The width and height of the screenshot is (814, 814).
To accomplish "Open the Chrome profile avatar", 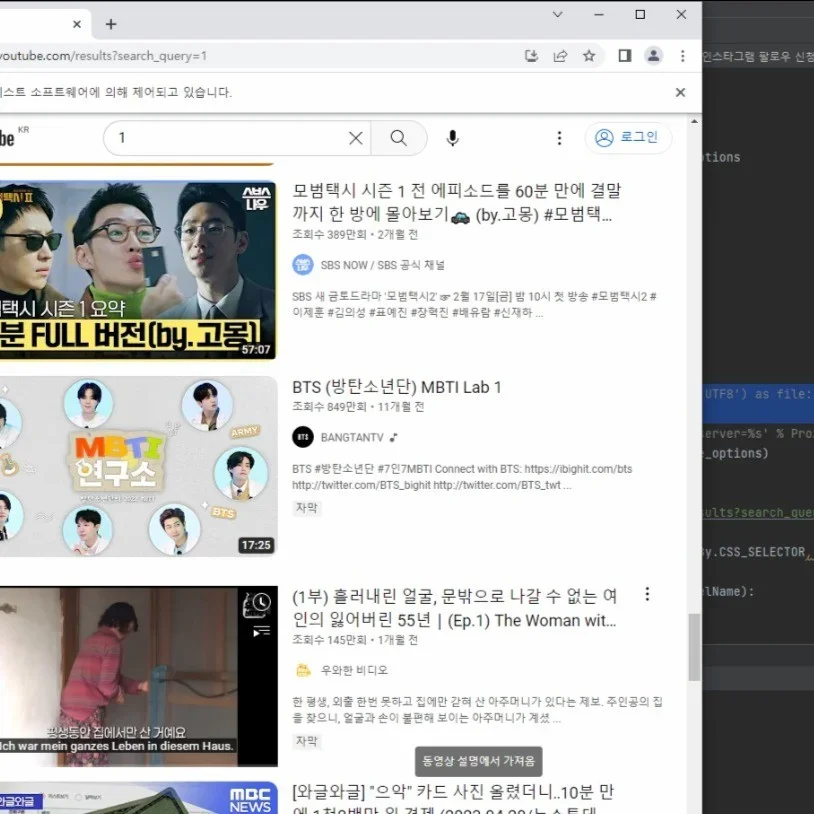I will pos(654,56).
